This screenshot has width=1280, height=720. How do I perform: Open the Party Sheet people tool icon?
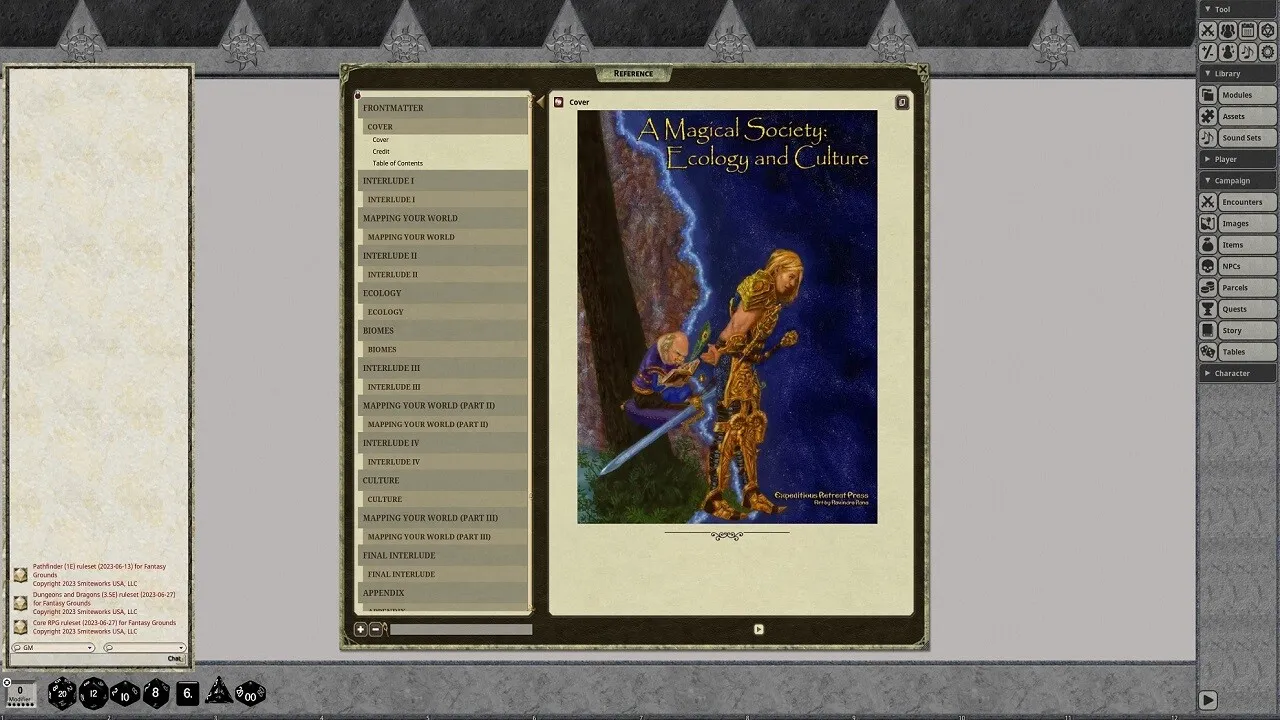(x=1228, y=31)
